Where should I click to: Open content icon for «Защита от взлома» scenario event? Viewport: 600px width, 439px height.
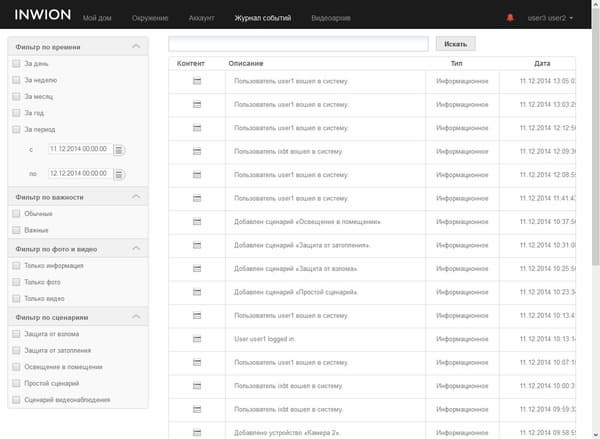[197, 268]
